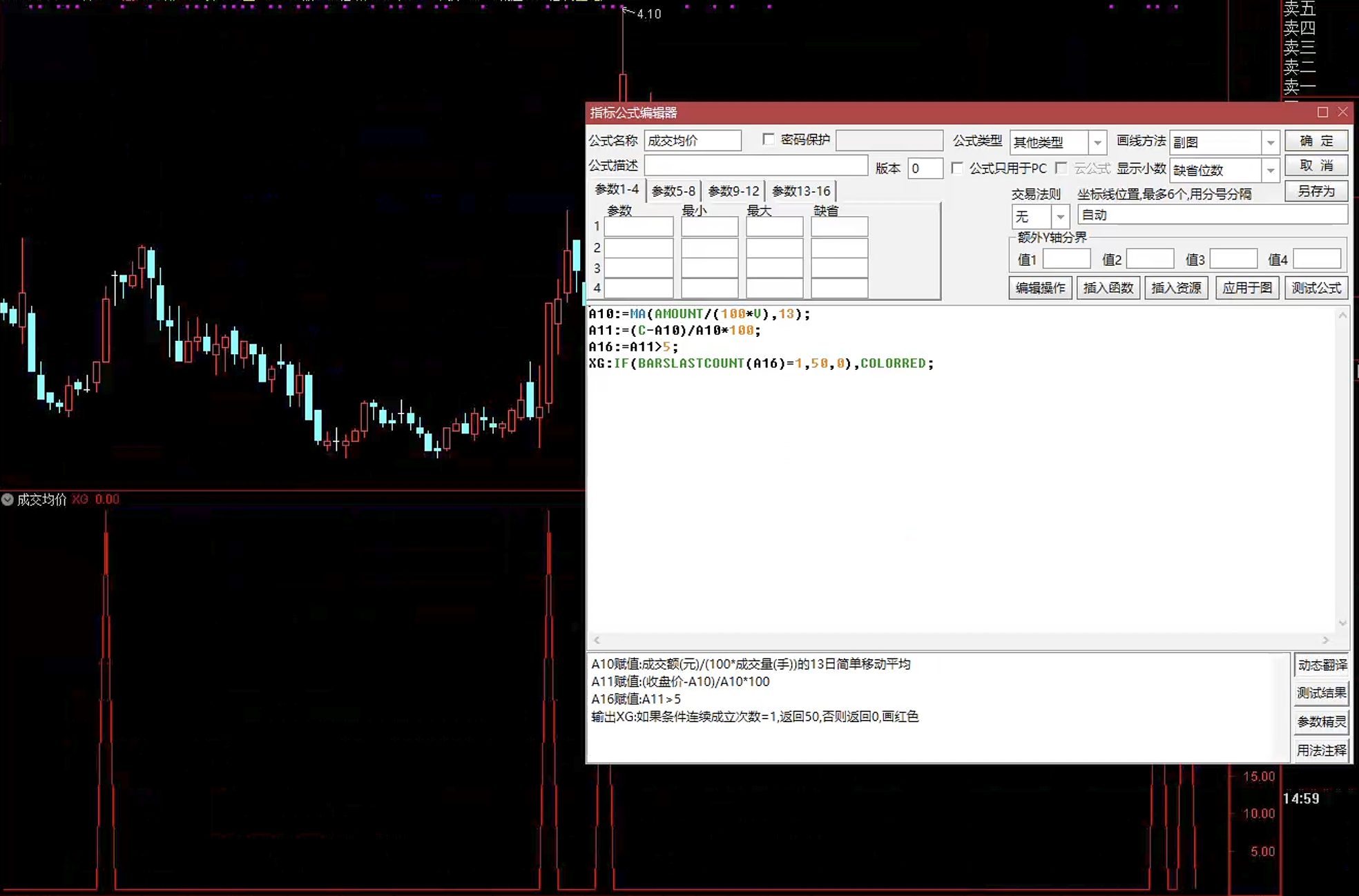Click the 卖一 sell-one order row
The image size is (1359, 896).
point(1300,87)
